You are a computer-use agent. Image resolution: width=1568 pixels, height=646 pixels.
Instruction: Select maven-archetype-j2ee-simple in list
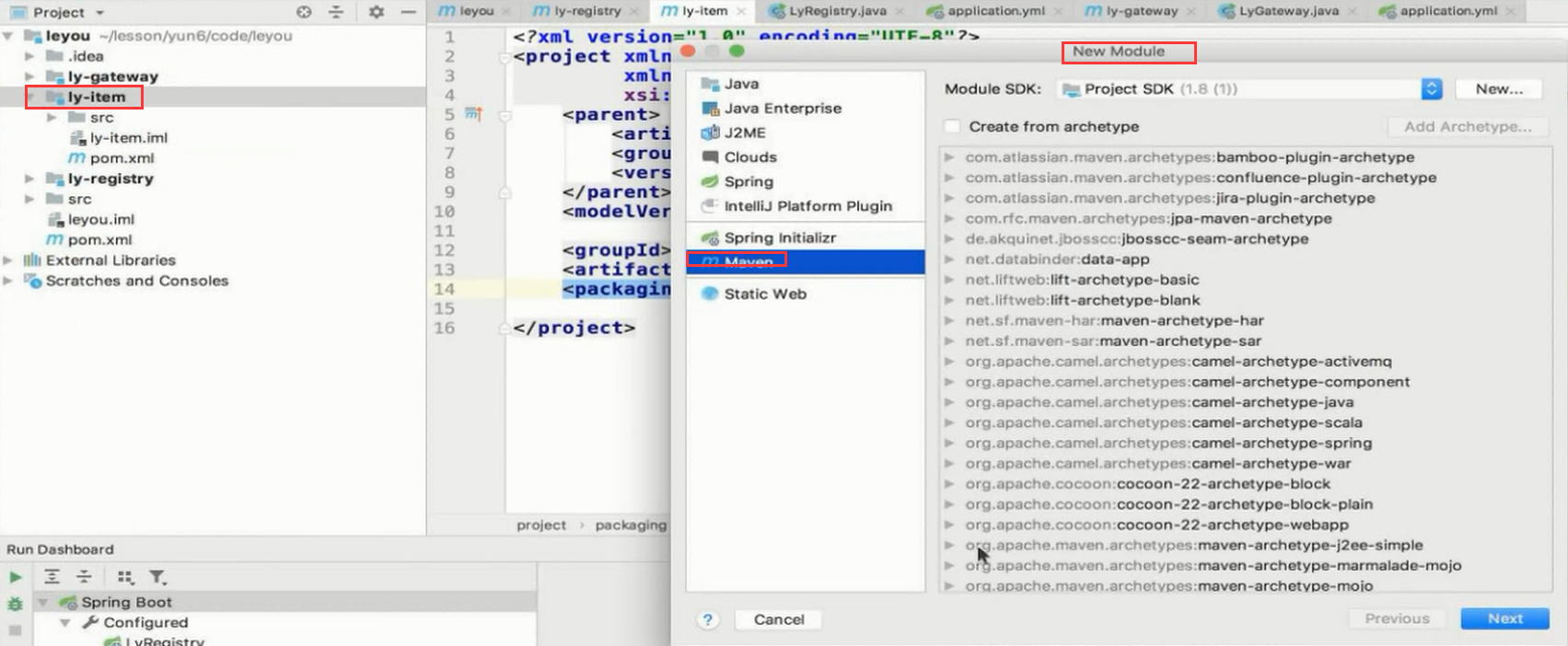[1193, 546]
